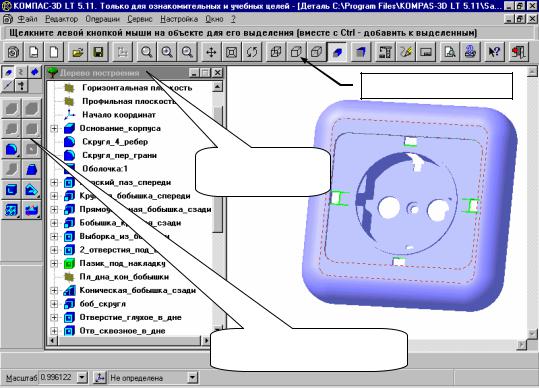Click the fit-all view square icon

pos(232,52)
